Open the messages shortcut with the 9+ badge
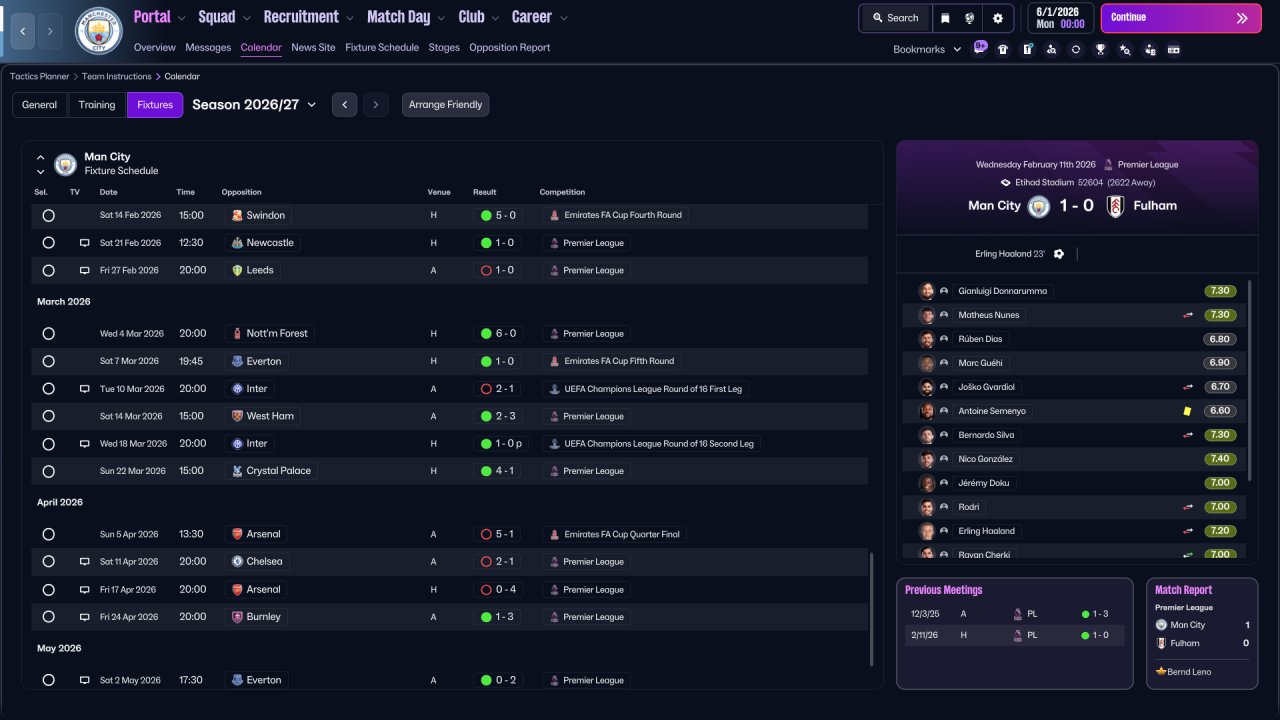1280x720 pixels. pyautogui.click(x=979, y=49)
